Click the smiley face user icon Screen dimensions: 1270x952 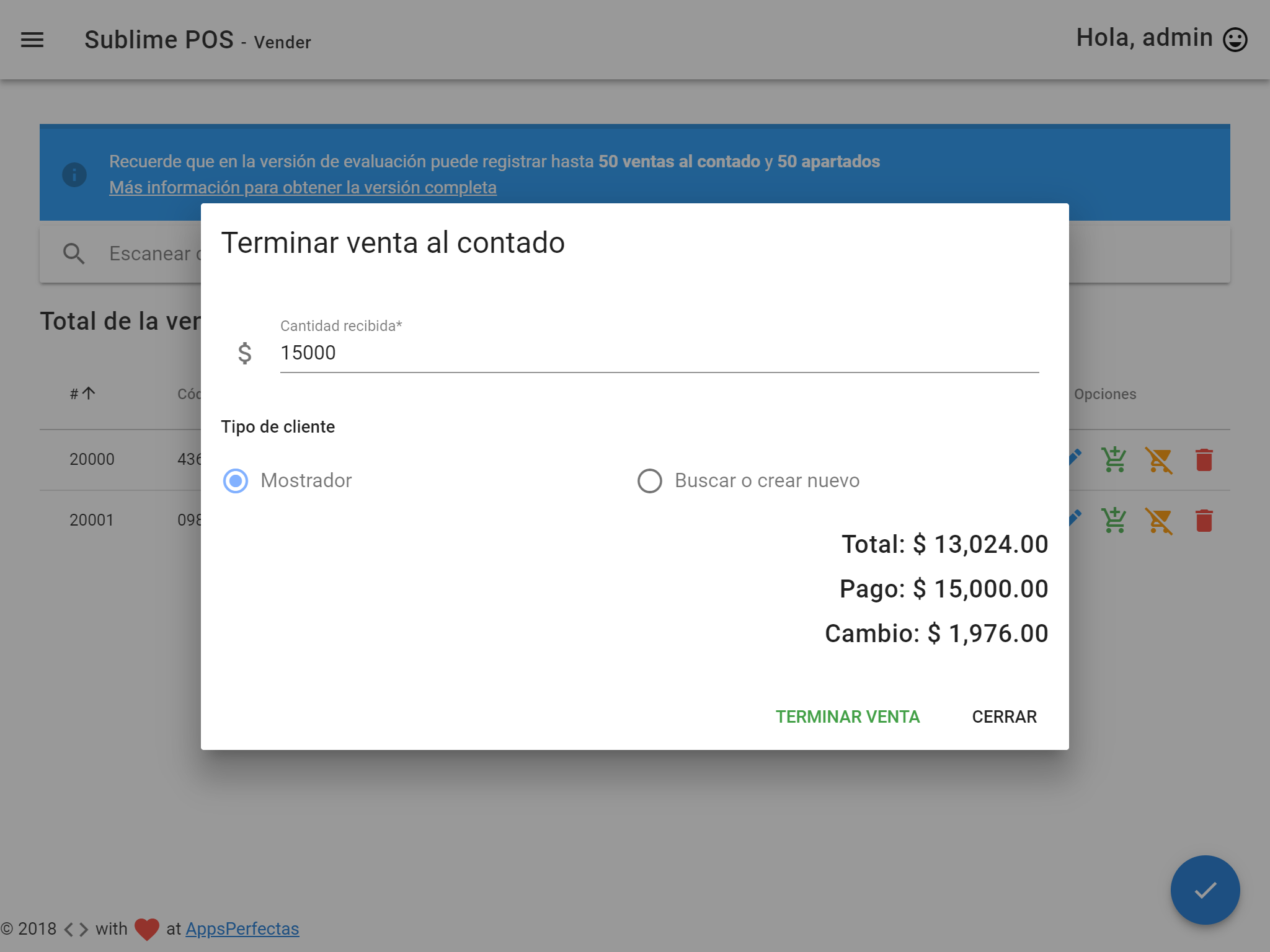(1235, 40)
